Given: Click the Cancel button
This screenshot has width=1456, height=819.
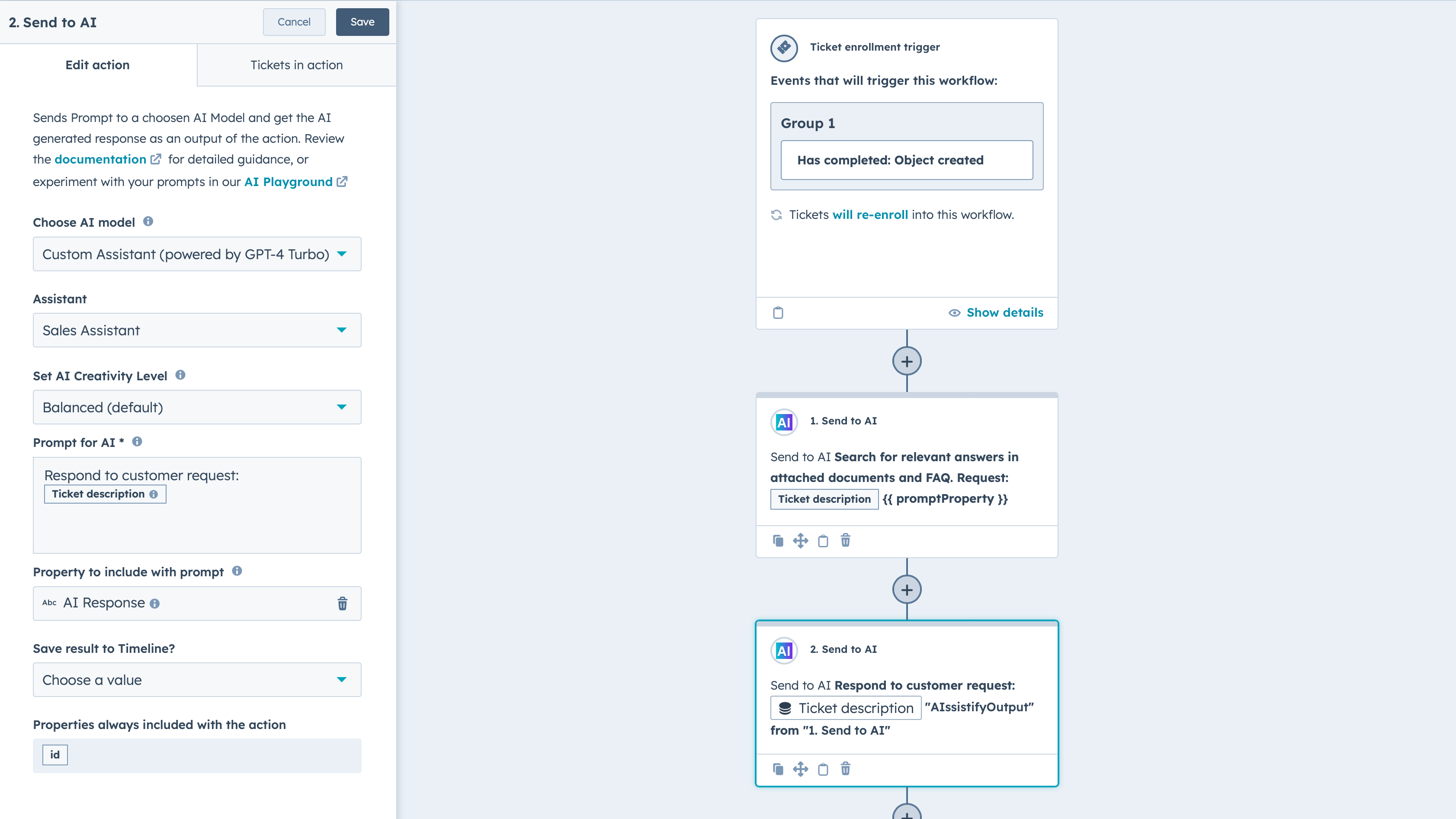Looking at the screenshot, I should coord(294,22).
